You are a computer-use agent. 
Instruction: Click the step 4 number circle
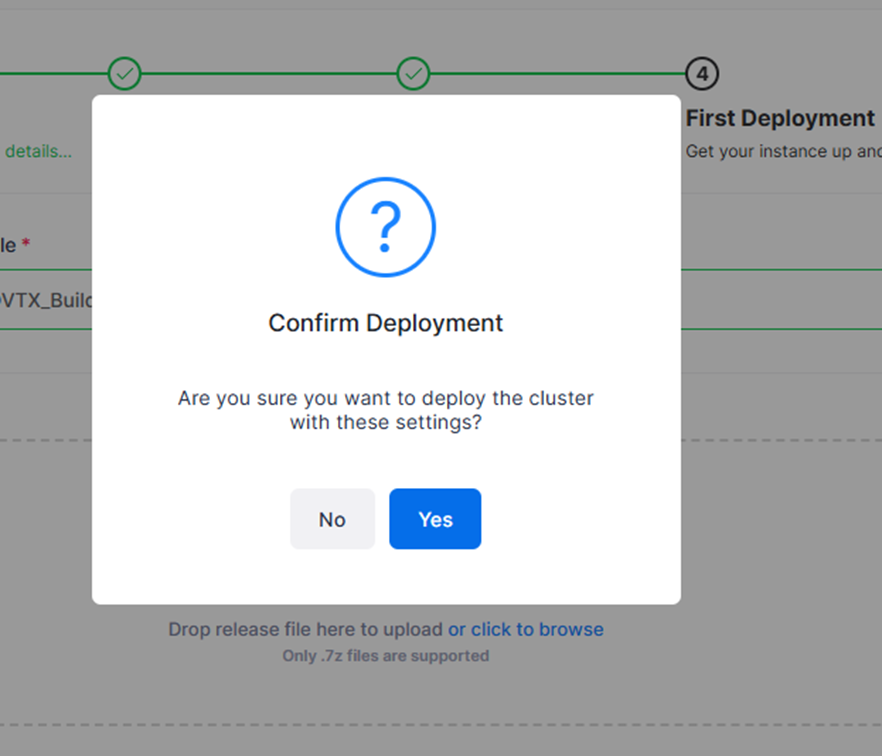coord(702,73)
